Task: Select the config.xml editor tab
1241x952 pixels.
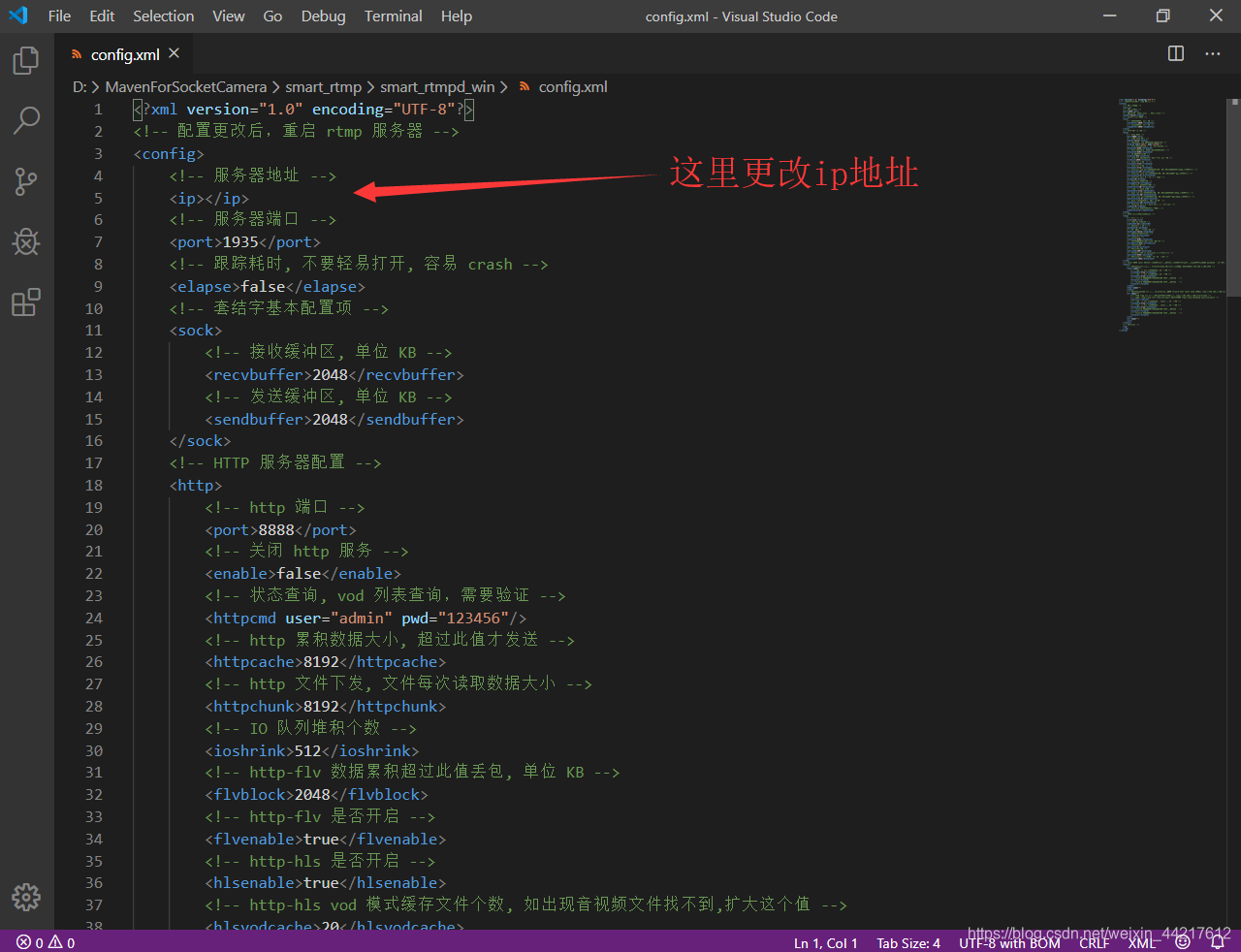Action: (124, 54)
